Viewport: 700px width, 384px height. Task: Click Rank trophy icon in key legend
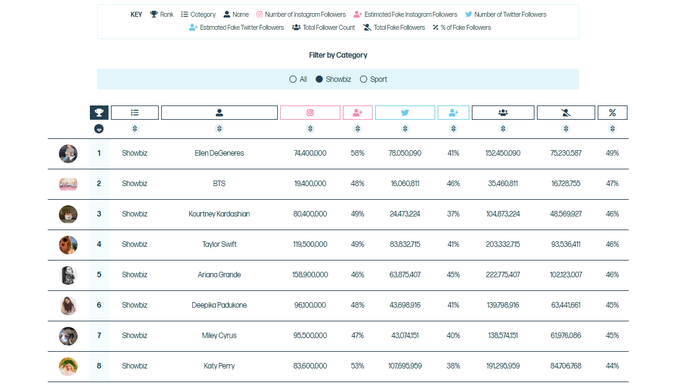pos(154,14)
